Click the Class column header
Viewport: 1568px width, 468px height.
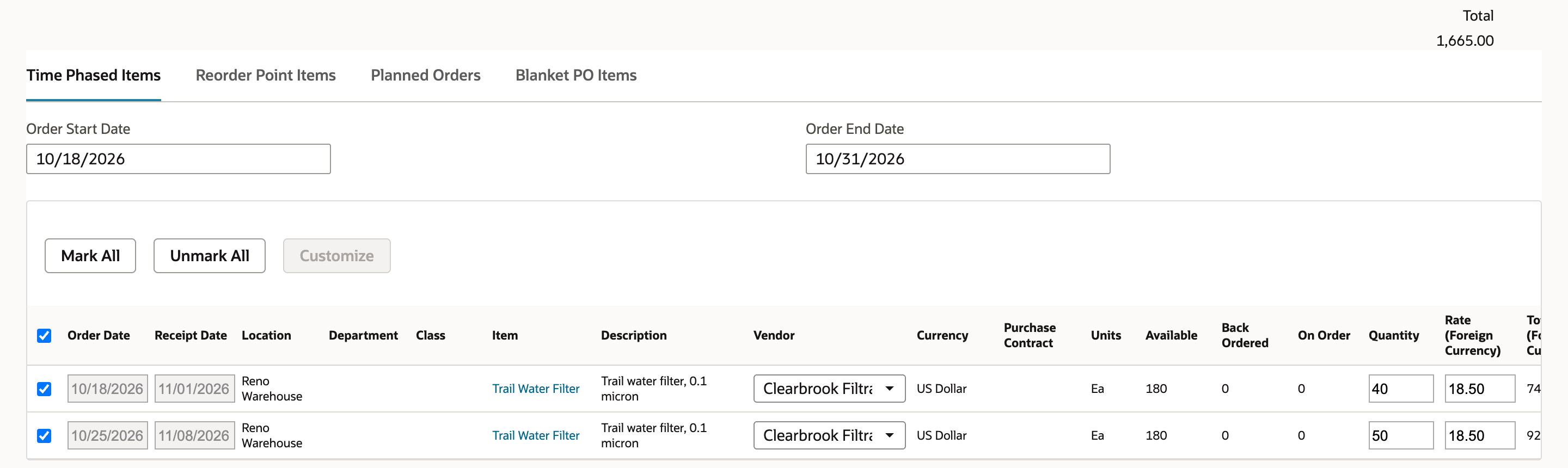pyautogui.click(x=430, y=335)
